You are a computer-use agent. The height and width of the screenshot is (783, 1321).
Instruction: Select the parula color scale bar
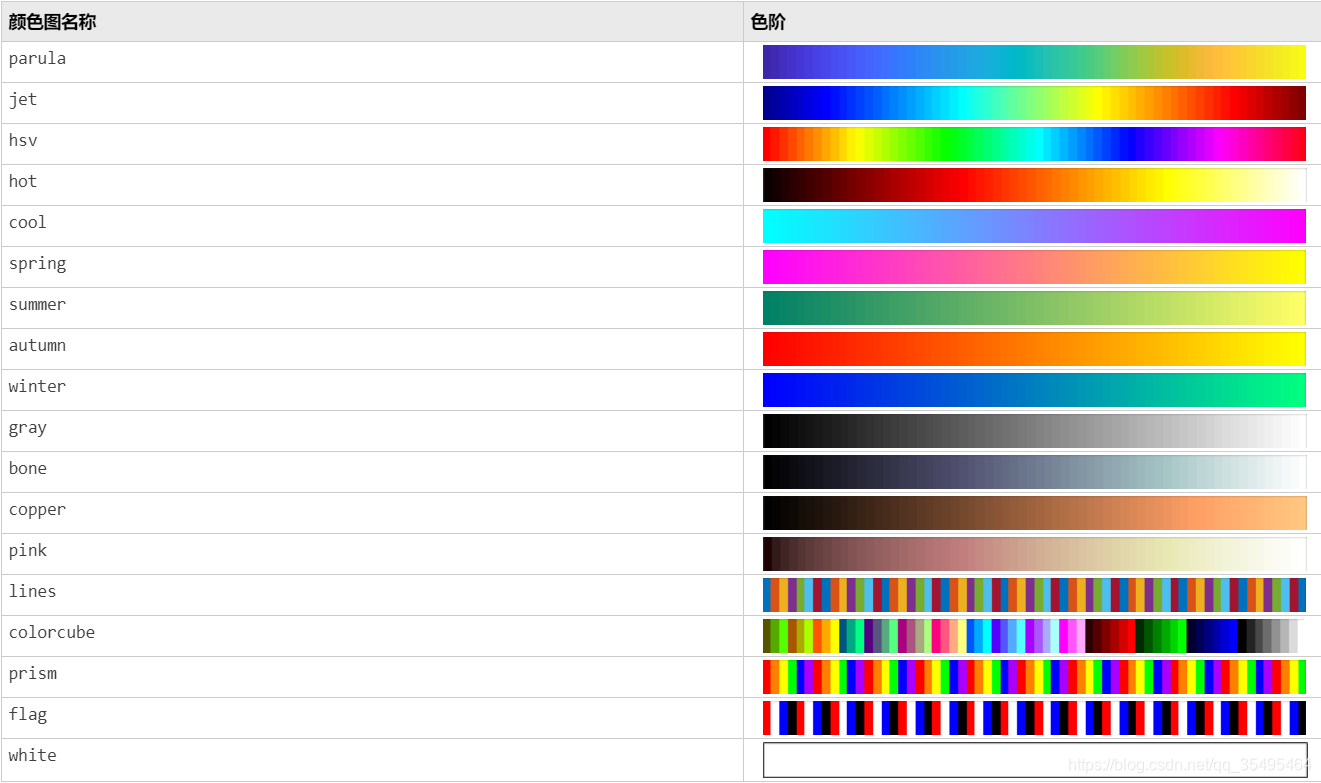pyautogui.click(x=1034, y=62)
